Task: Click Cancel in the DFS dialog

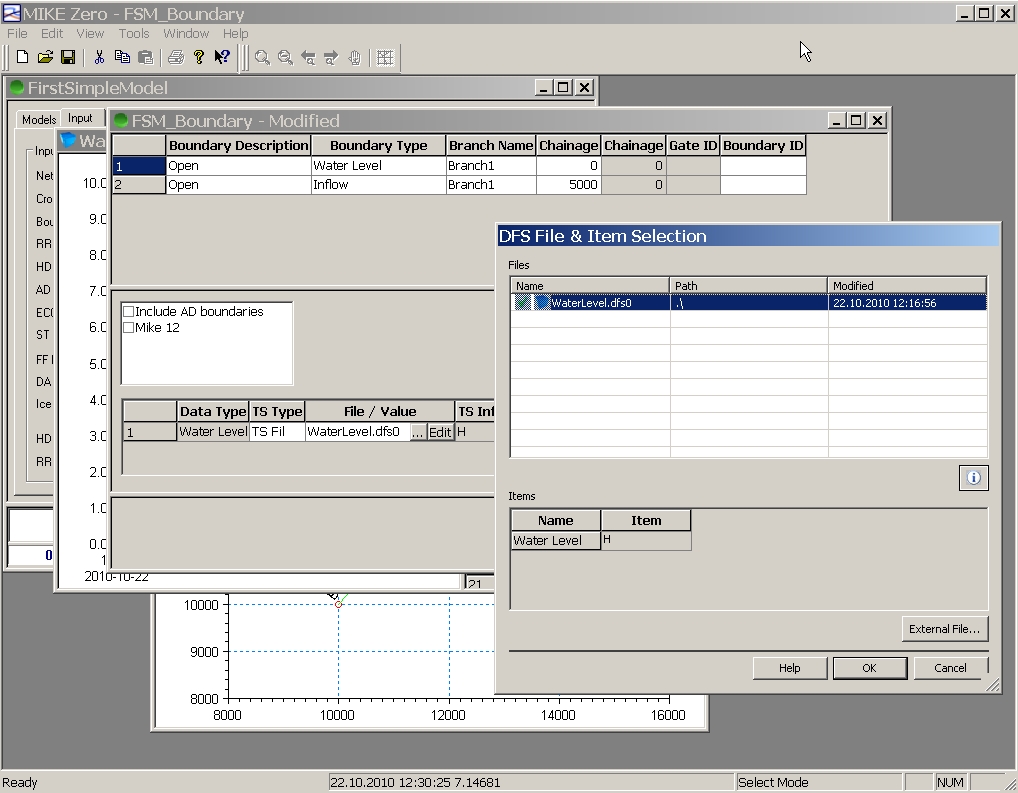Action: [x=950, y=668]
